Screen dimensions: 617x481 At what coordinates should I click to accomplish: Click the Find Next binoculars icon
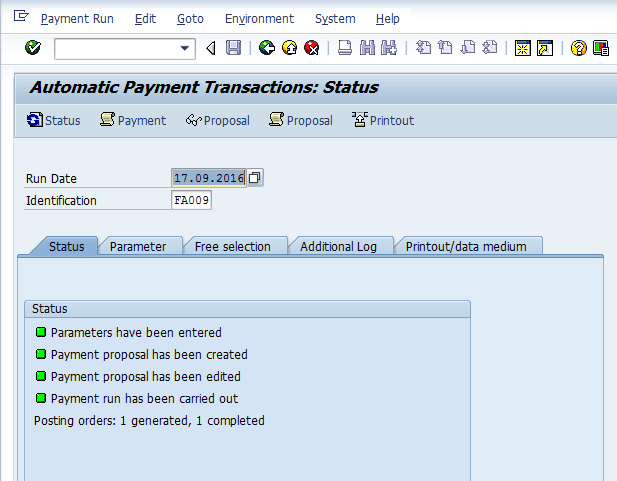tap(389, 48)
